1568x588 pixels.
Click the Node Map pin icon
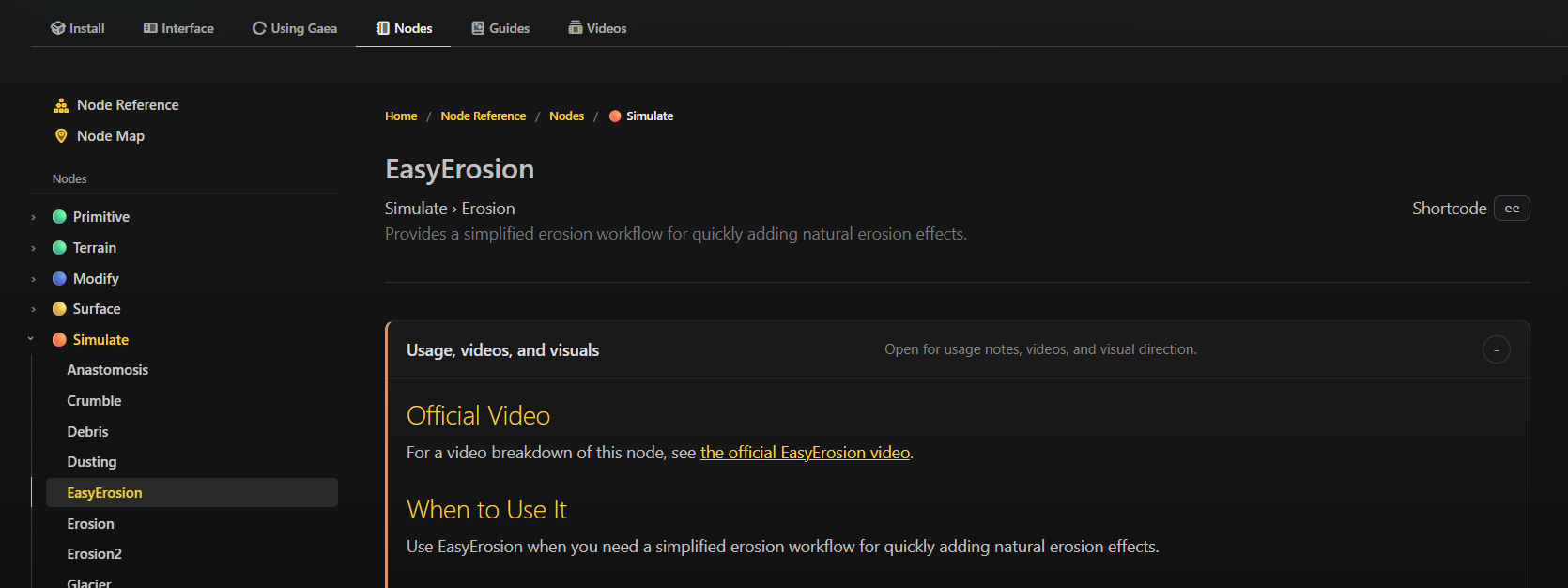tap(61, 136)
